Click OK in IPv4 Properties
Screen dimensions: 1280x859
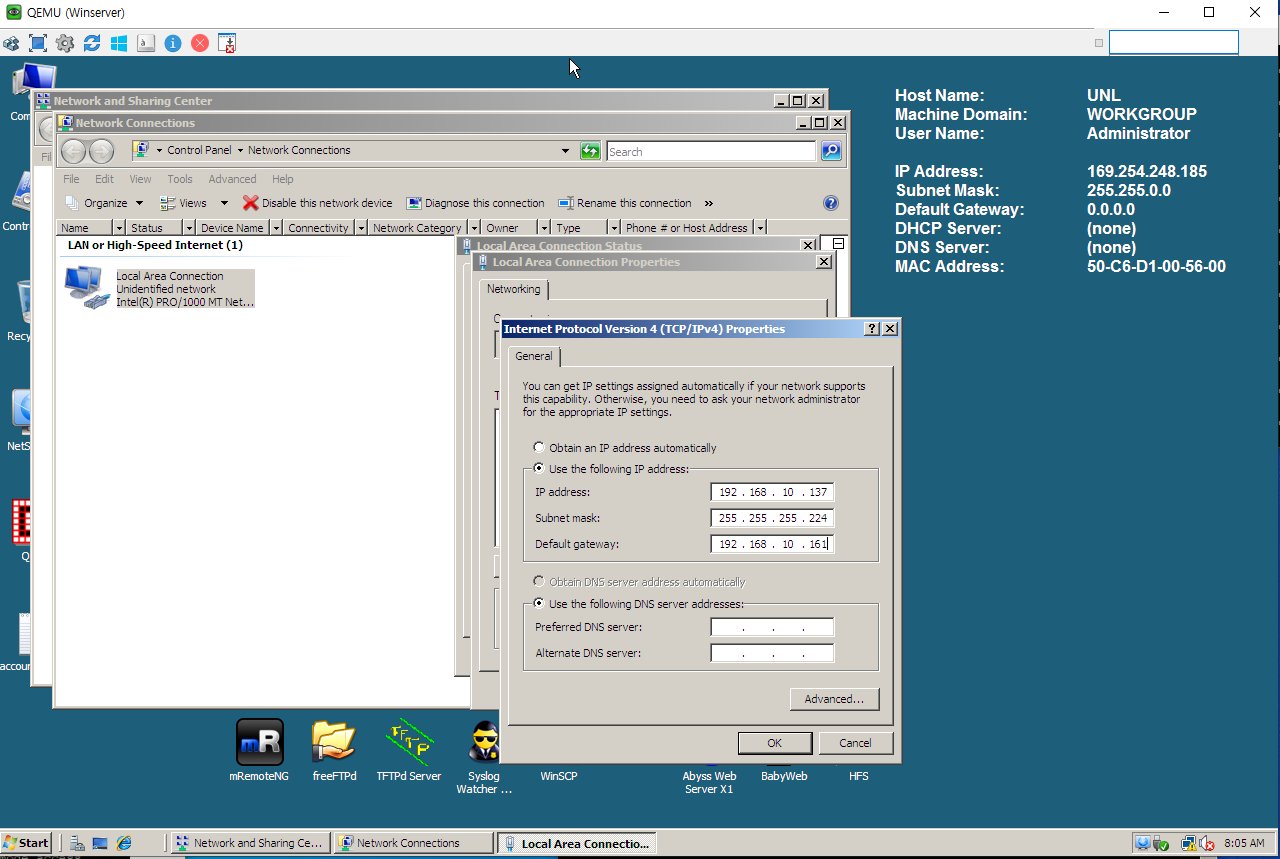(x=774, y=743)
